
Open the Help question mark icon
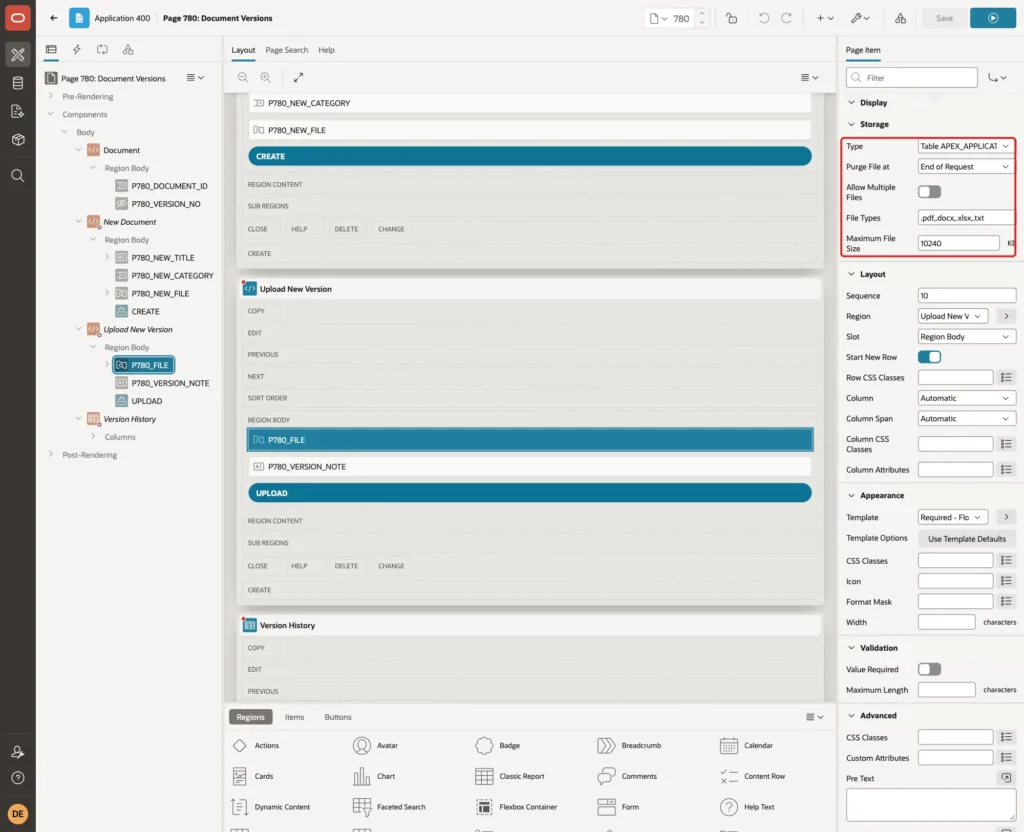tap(18, 778)
